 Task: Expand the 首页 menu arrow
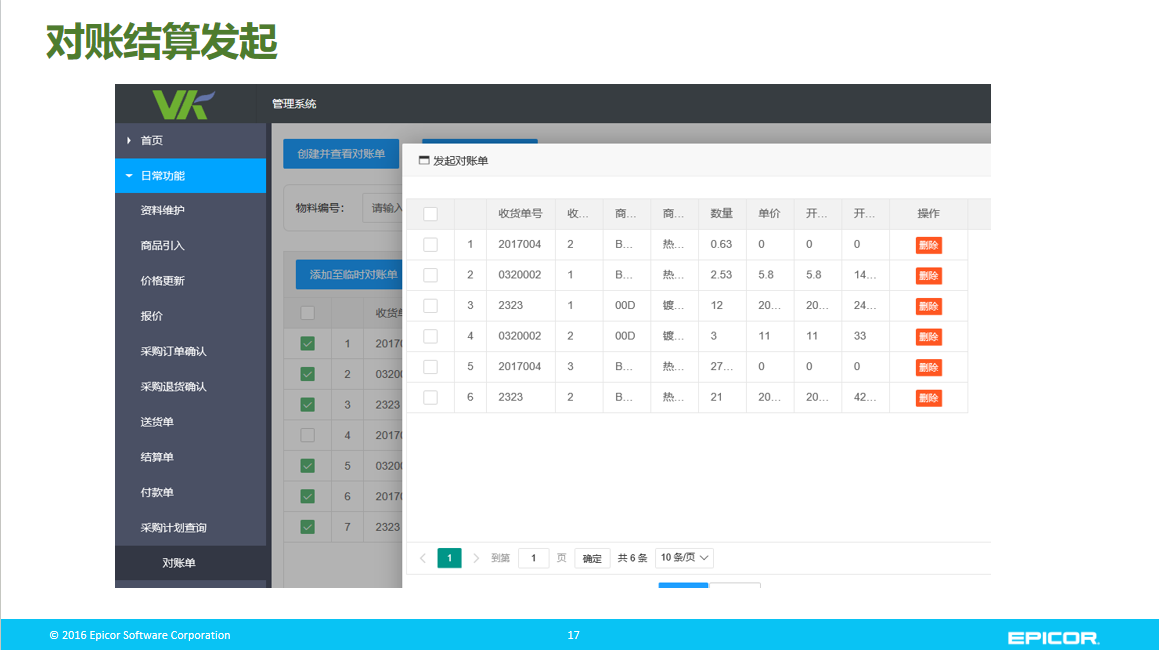(129, 141)
